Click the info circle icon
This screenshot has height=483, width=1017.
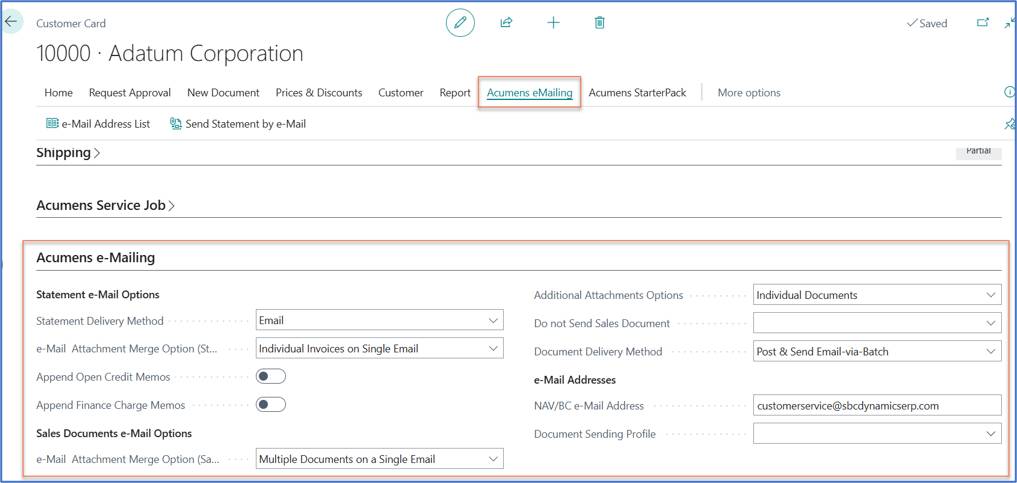[1009, 93]
